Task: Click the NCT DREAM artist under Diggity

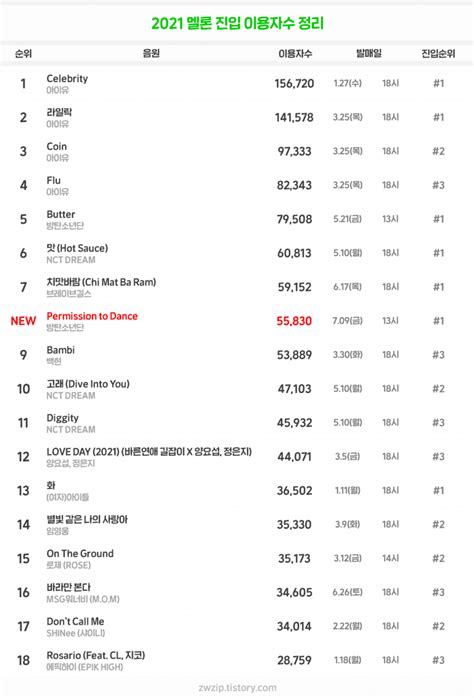Action: pos(71,430)
